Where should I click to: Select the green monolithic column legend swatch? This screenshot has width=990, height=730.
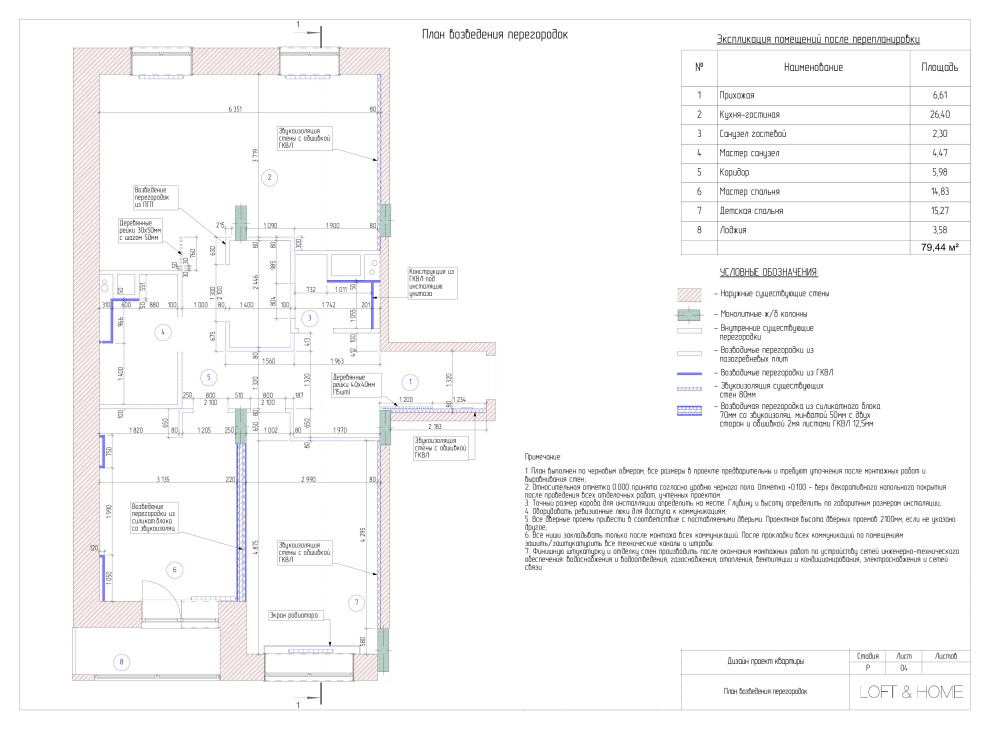click(x=693, y=314)
